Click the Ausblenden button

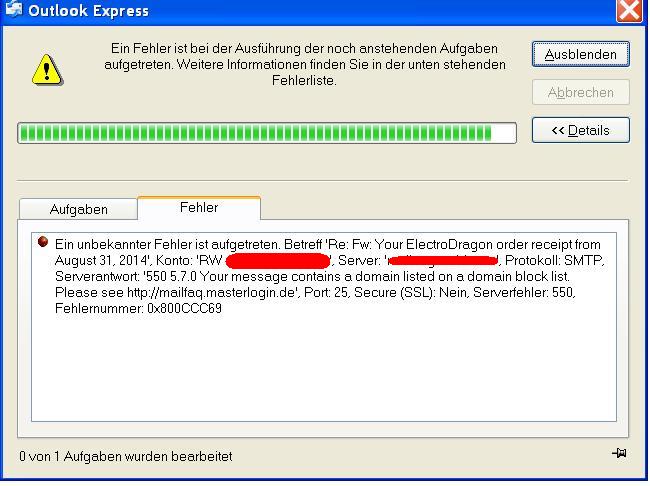pos(581,54)
